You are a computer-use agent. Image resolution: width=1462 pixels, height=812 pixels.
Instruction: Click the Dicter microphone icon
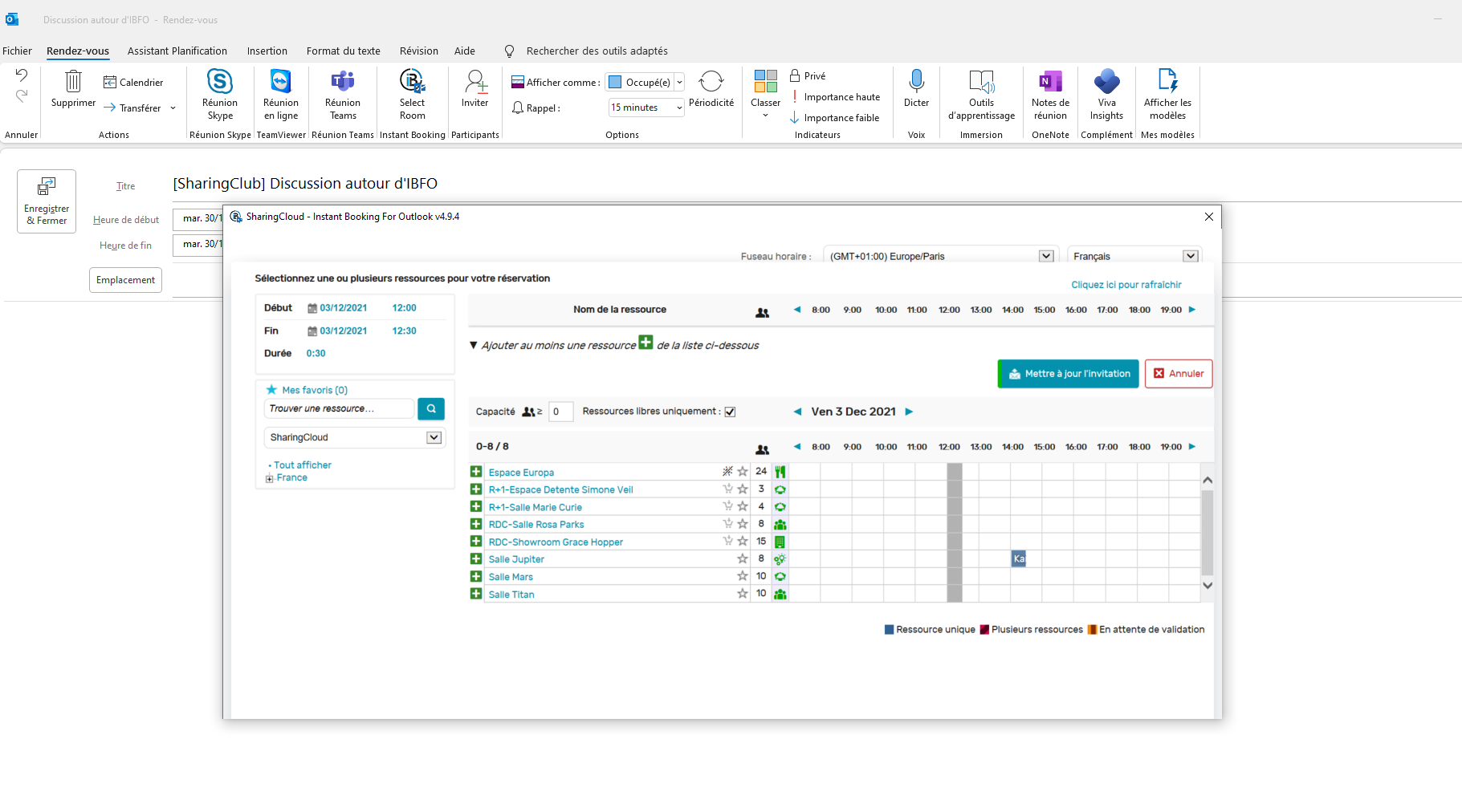click(916, 88)
